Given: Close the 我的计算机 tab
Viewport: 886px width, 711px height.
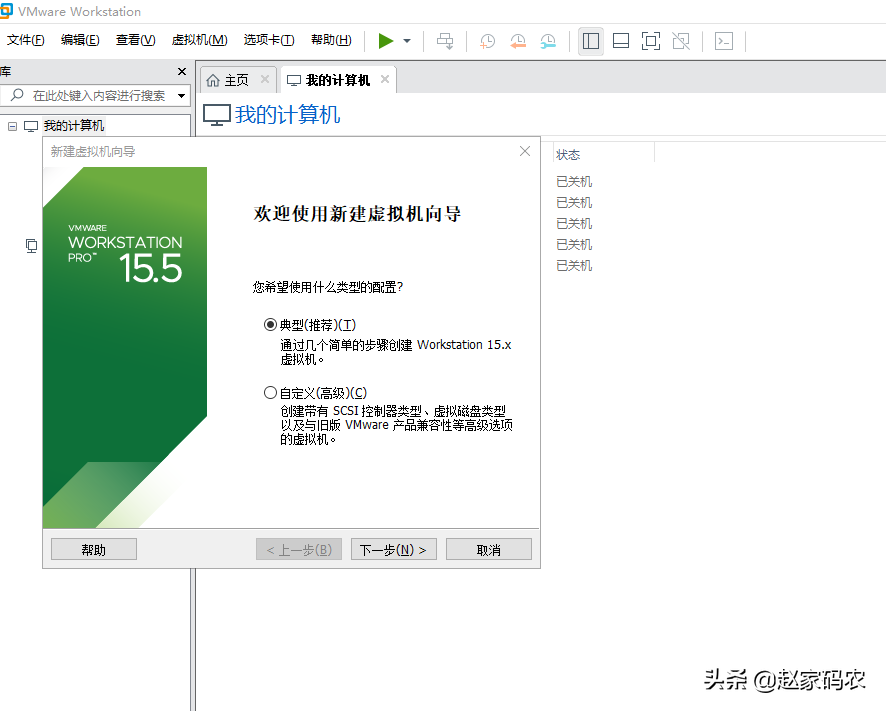Looking at the screenshot, I should click(385, 79).
